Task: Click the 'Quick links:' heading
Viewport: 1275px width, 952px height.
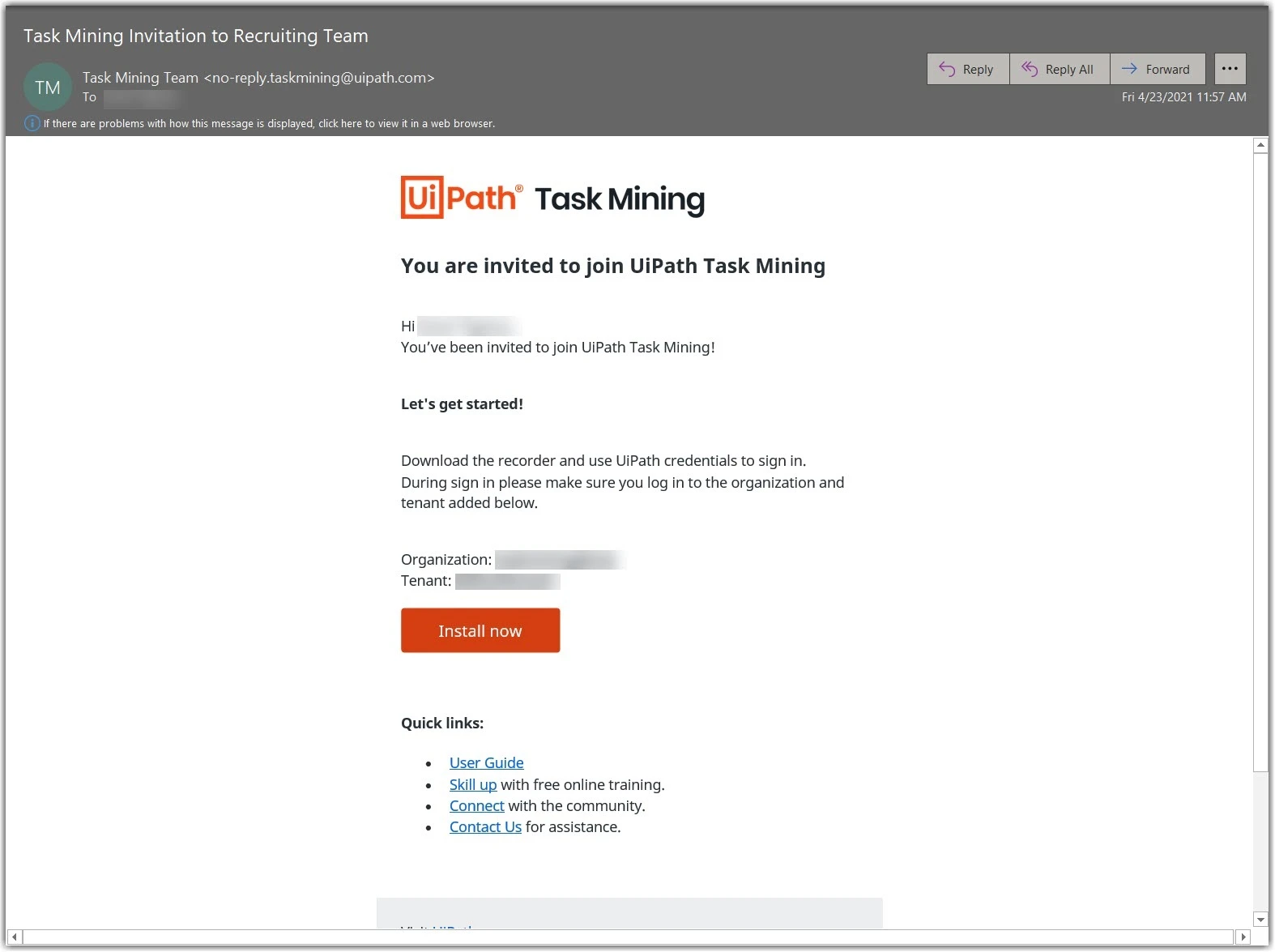Action: pos(442,723)
